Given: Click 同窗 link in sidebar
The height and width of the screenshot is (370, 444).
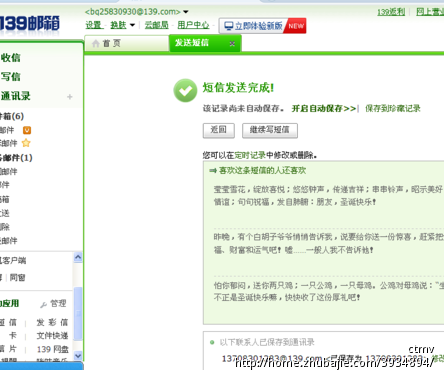Looking at the screenshot, I should coord(17,277).
